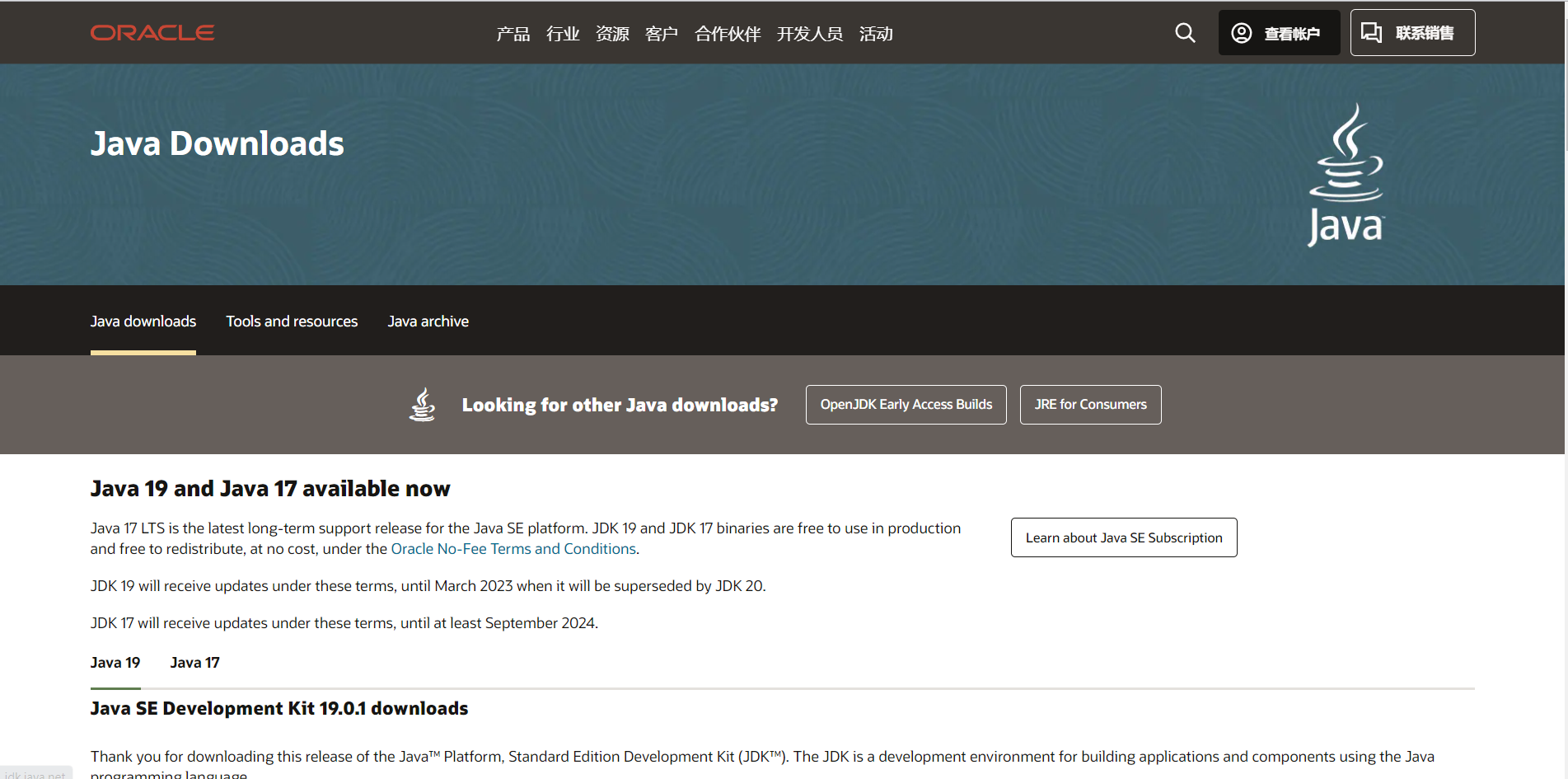Select the Java downloads tab
Image resolution: width=1568 pixels, height=779 pixels.
143,321
